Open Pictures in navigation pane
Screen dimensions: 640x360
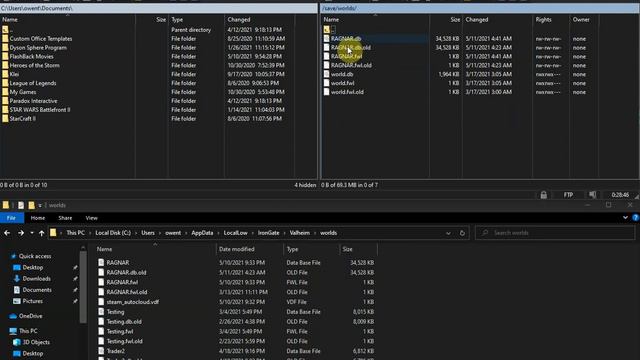point(32,301)
